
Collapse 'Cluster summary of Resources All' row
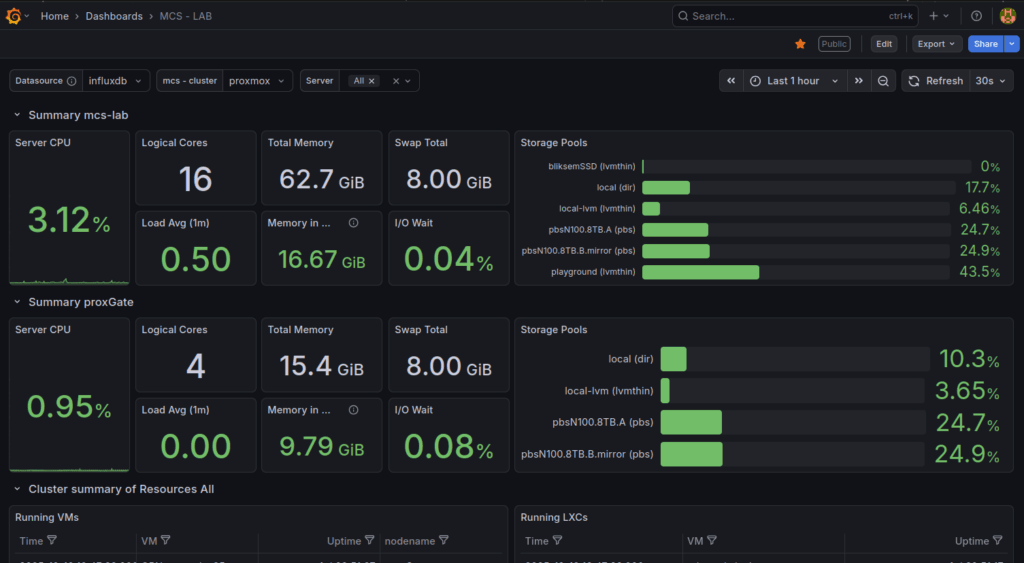tap(17, 489)
